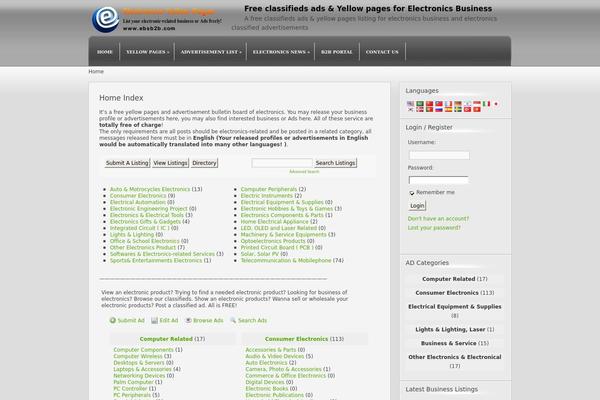The image size is (600, 400).
Task: Choose the Vietnamese flag icon
Action: (x=477, y=109)
